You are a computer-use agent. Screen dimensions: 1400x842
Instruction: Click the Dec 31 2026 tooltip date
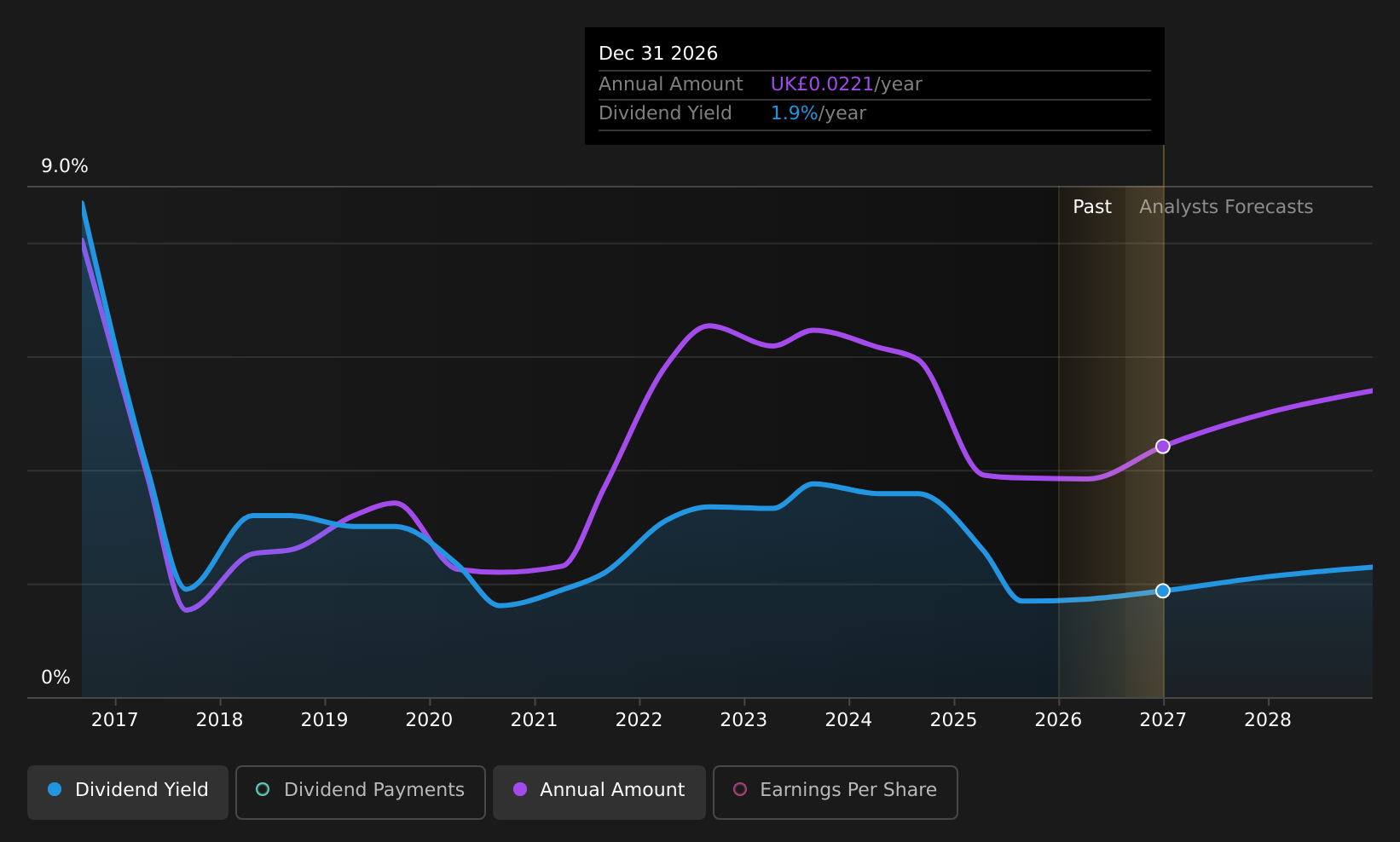click(x=658, y=54)
